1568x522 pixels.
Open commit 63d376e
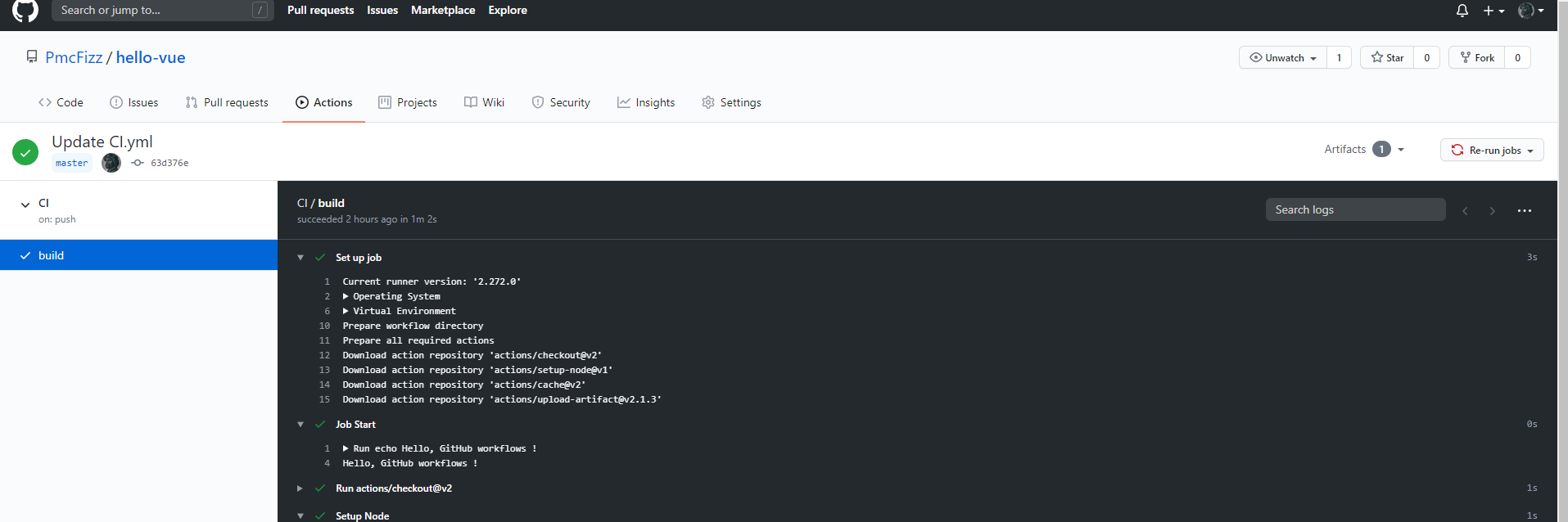(169, 163)
